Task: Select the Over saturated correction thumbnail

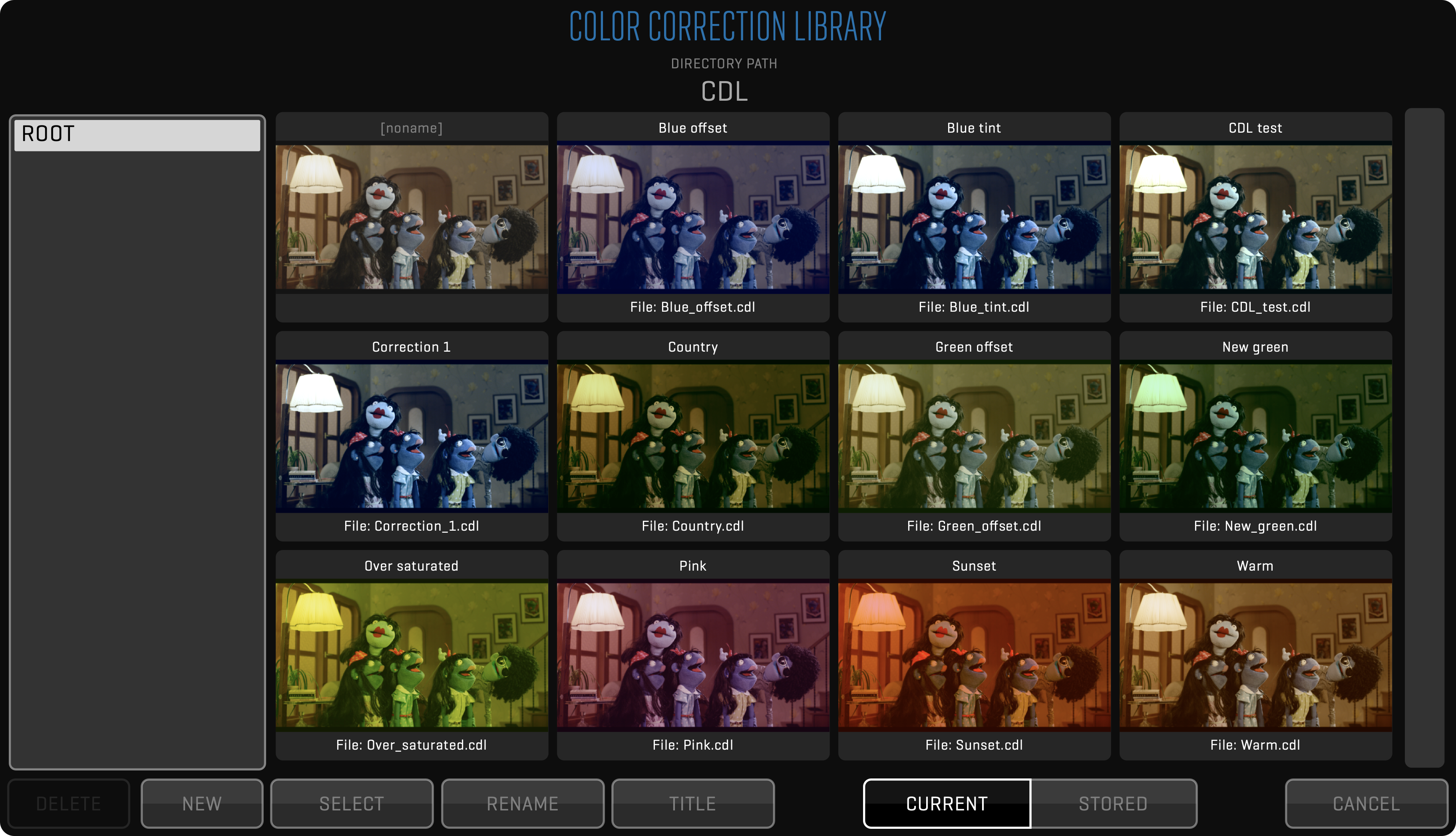Action: click(x=412, y=655)
